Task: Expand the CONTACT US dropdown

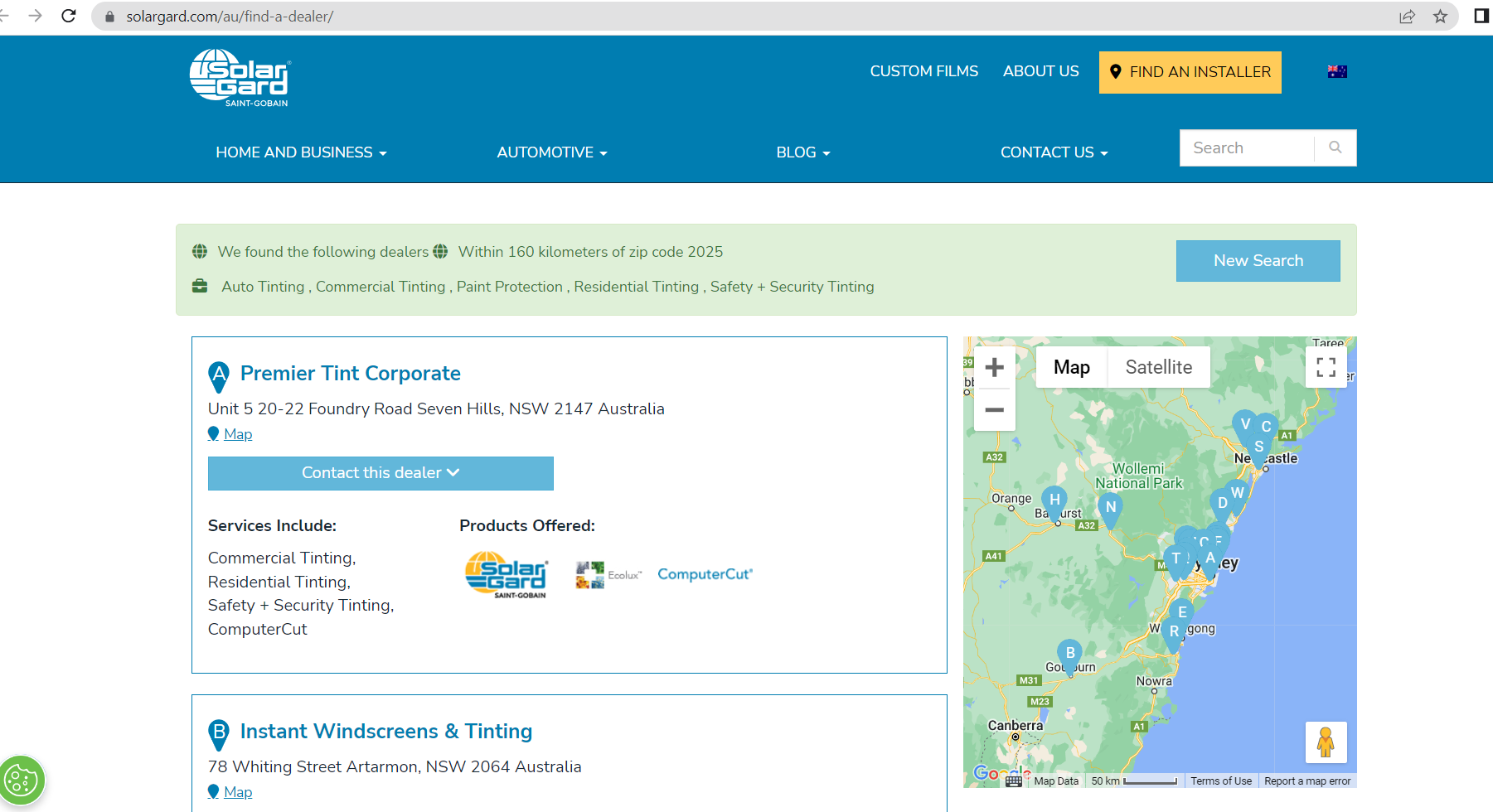Action: (x=1054, y=152)
